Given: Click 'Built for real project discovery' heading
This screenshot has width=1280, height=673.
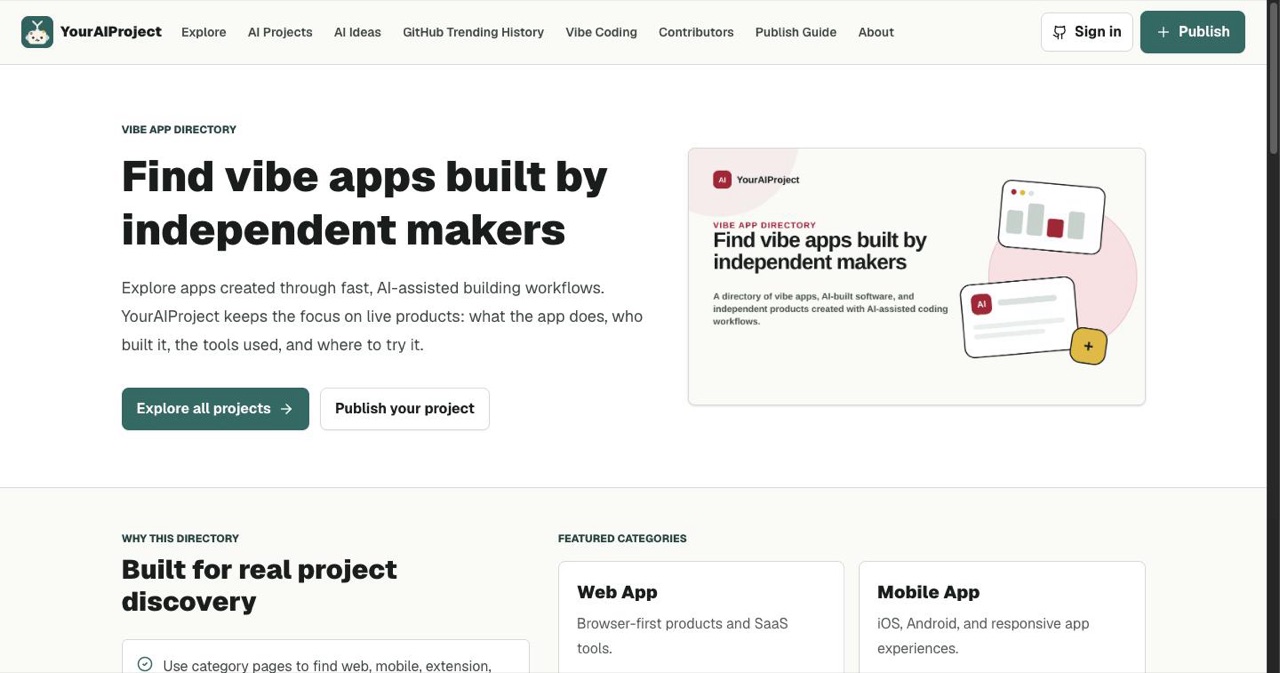Looking at the screenshot, I should click(x=259, y=586).
